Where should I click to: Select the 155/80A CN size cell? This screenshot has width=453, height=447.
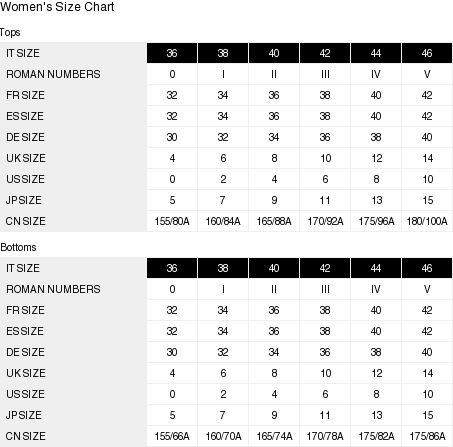(172, 221)
